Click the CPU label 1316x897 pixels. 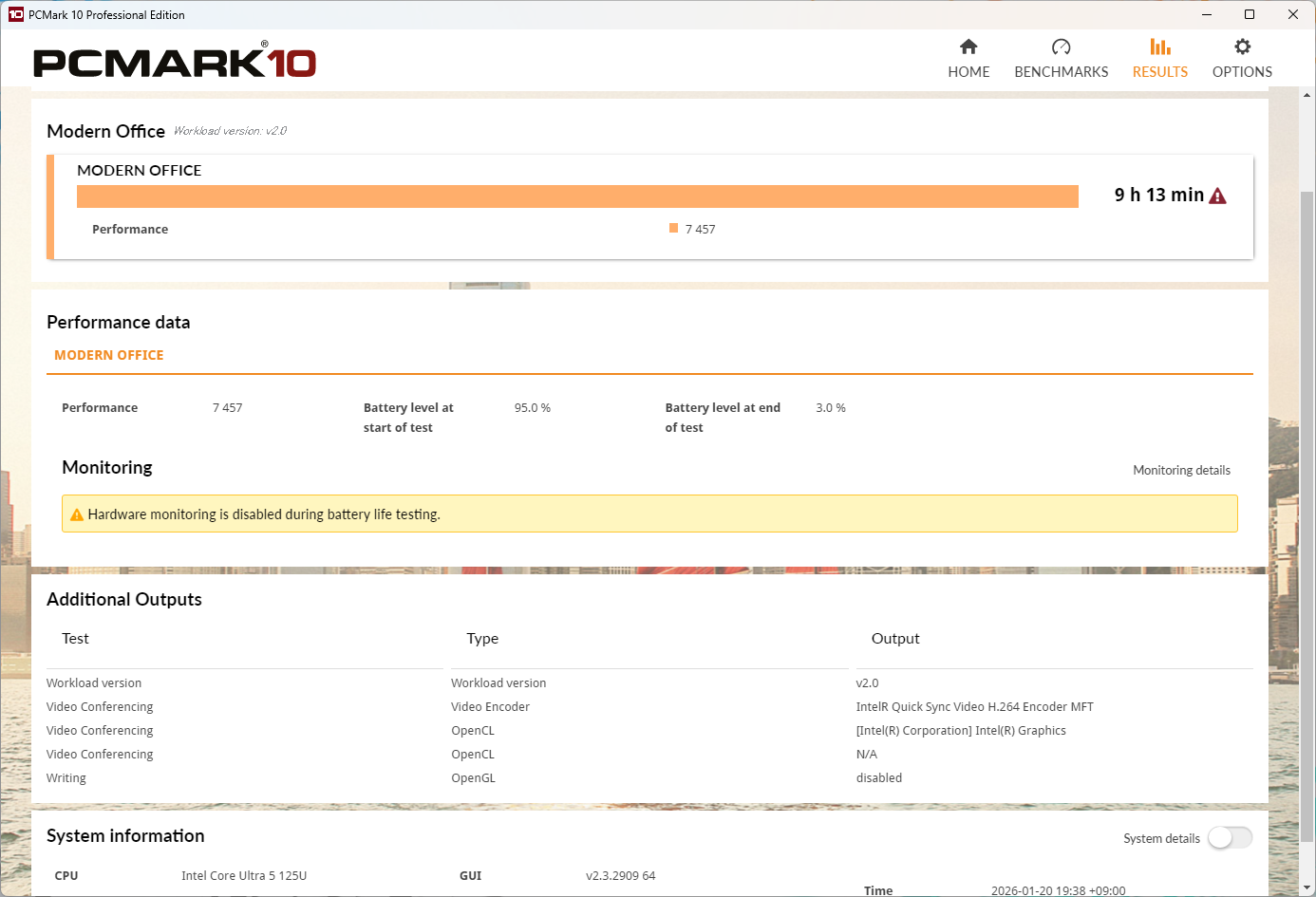[66, 875]
